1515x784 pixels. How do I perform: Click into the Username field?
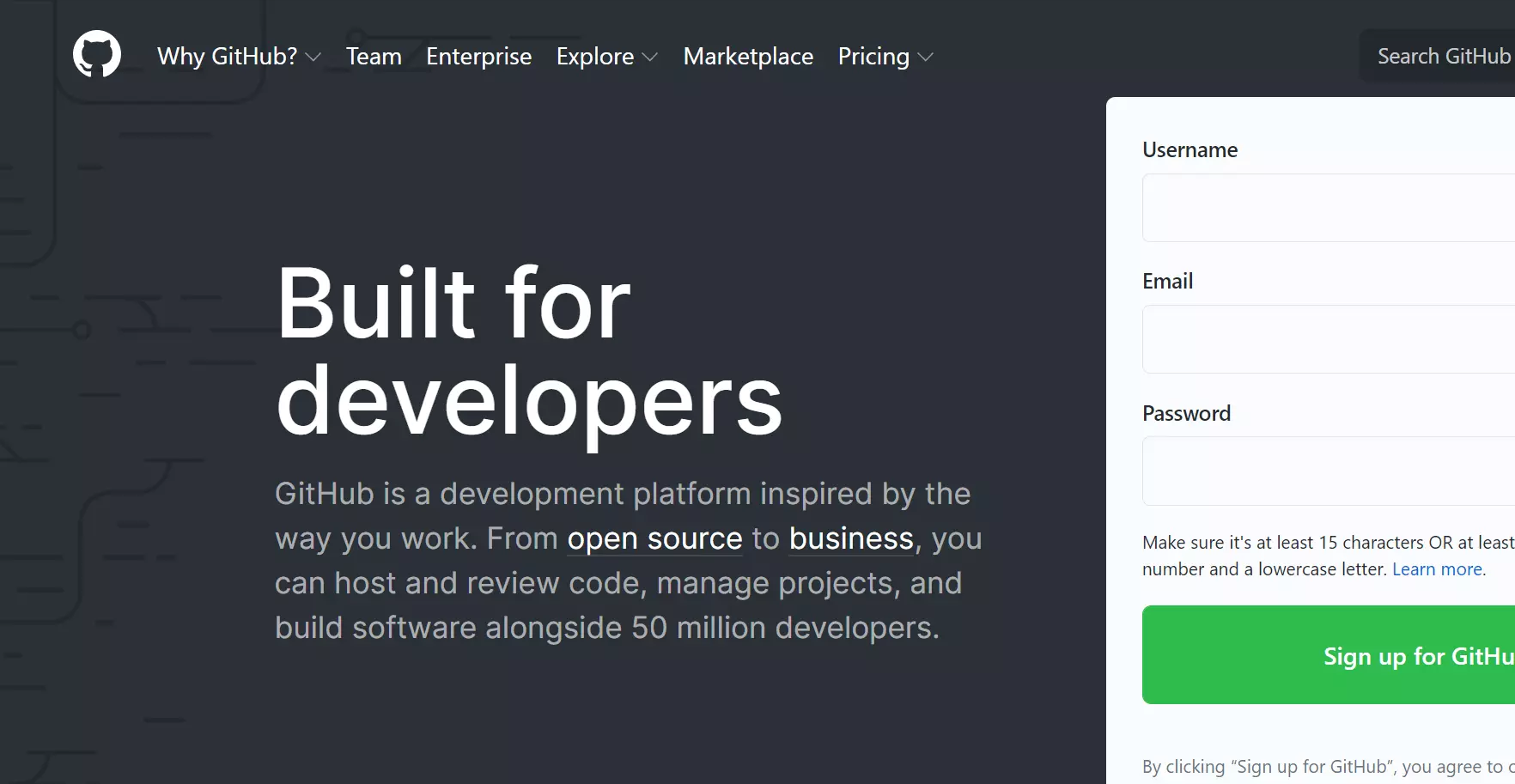pos(1329,208)
